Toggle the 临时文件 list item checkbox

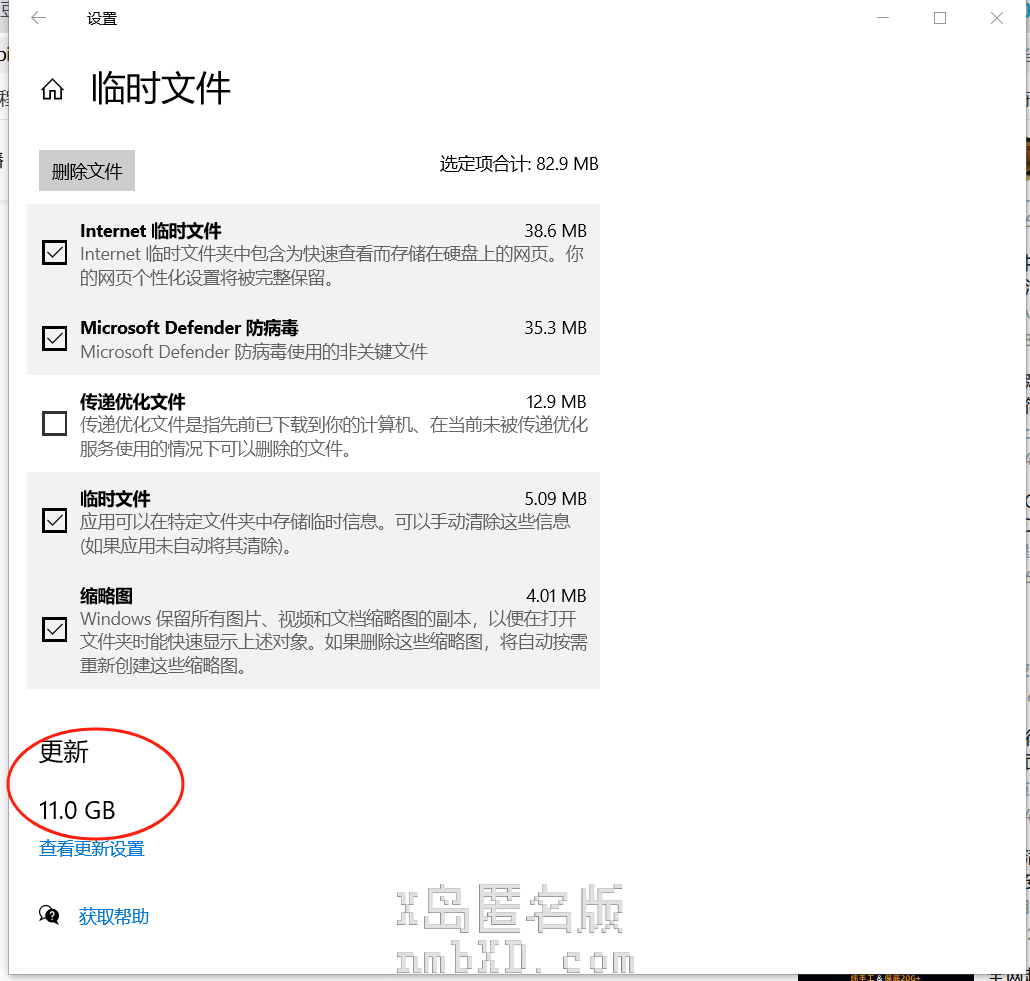pos(55,521)
